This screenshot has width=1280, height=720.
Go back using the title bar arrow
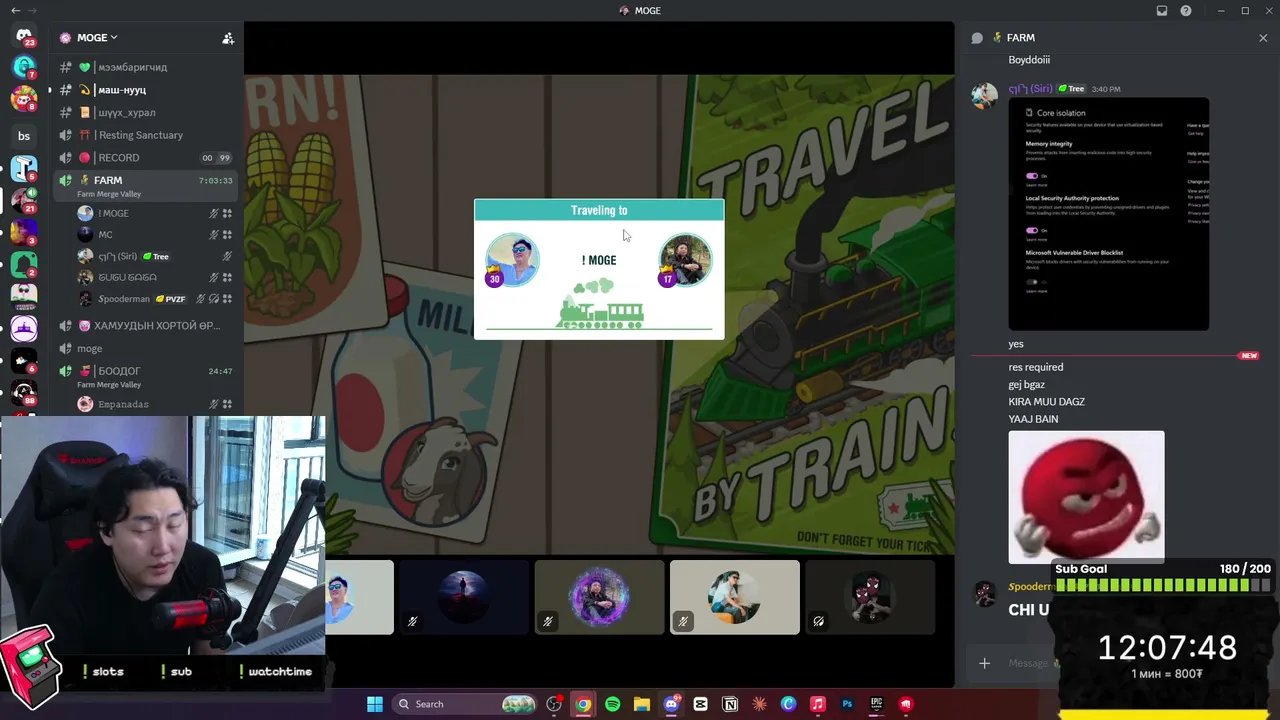click(x=15, y=11)
